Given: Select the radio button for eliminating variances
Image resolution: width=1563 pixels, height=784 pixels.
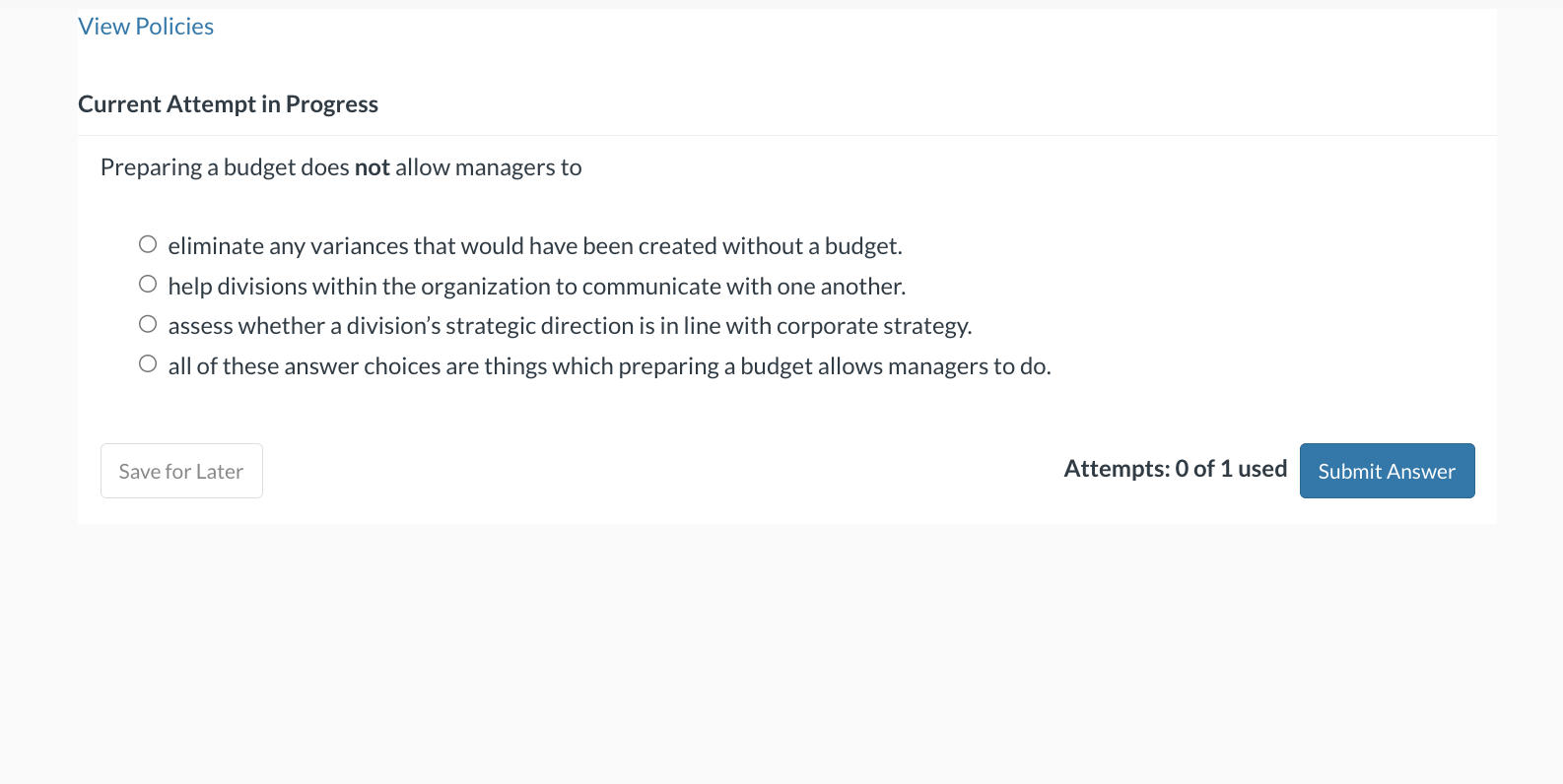Looking at the screenshot, I should coord(147,243).
